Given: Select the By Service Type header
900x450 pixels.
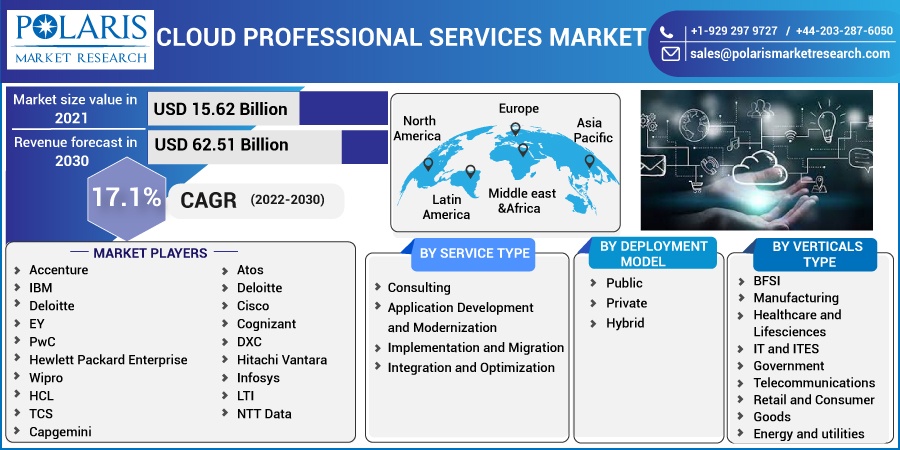Looking at the screenshot, I should pyautogui.click(x=474, y=254).
